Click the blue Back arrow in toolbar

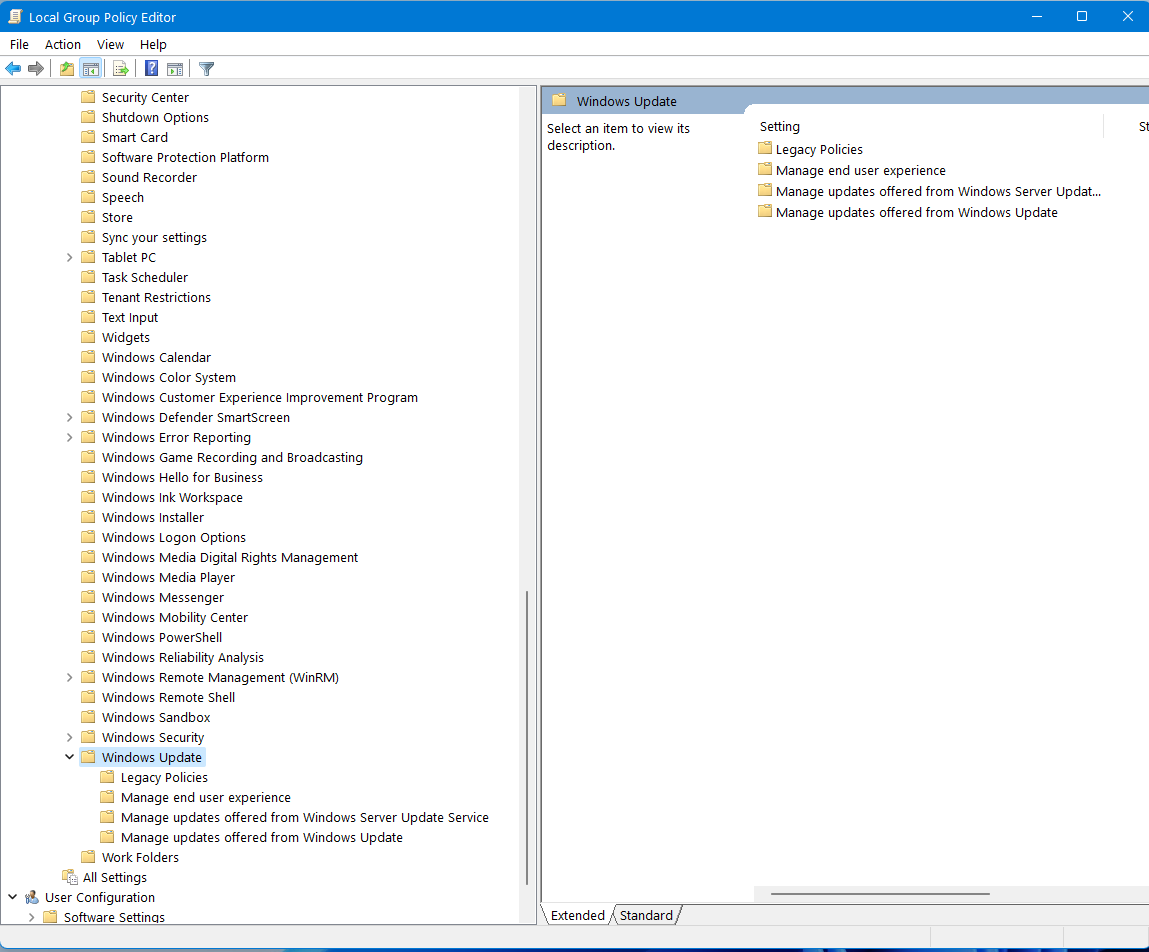point(13,69)
